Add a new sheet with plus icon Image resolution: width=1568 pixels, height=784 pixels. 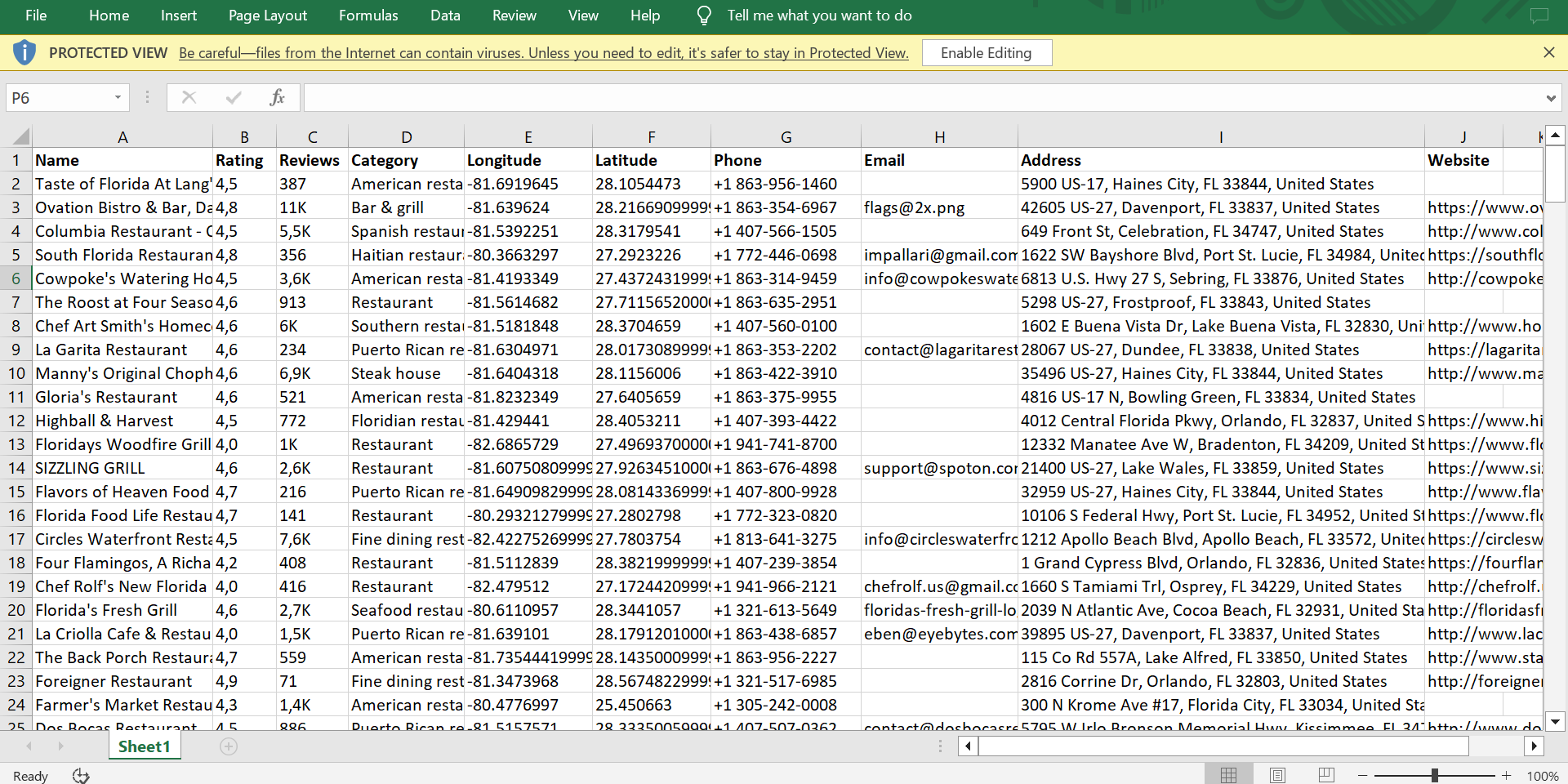pyautogui.click(x=229, y=746)
